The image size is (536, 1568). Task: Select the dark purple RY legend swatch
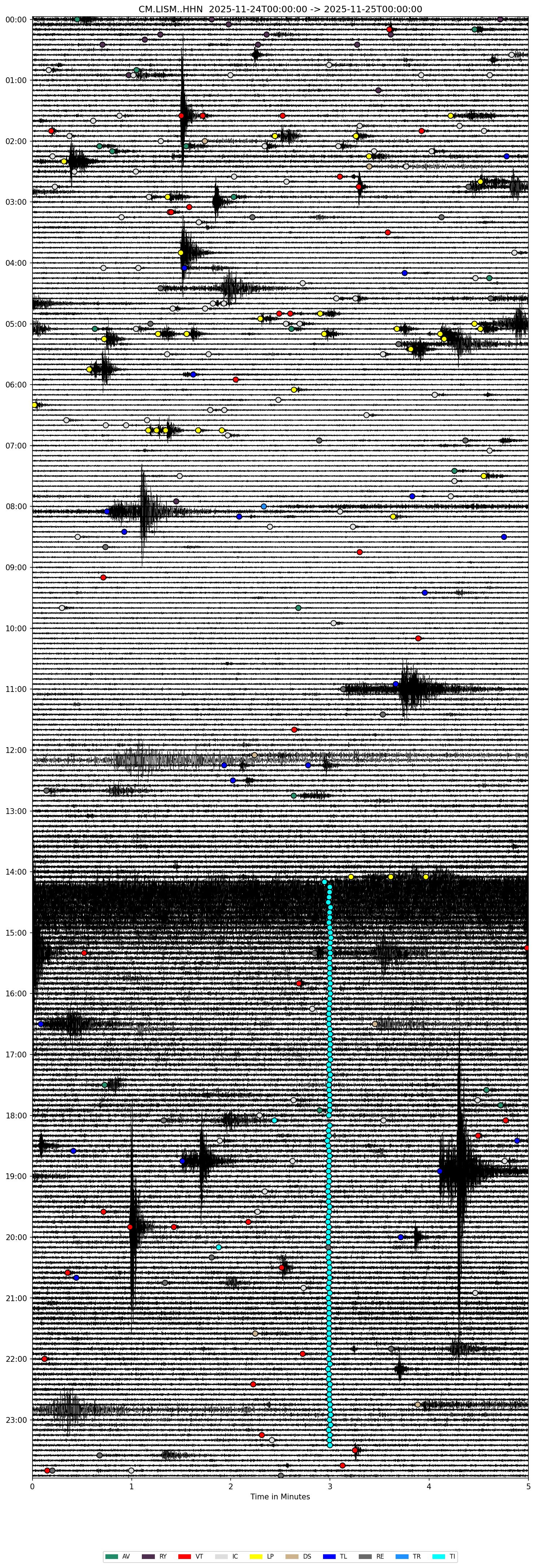point(148,1556)
